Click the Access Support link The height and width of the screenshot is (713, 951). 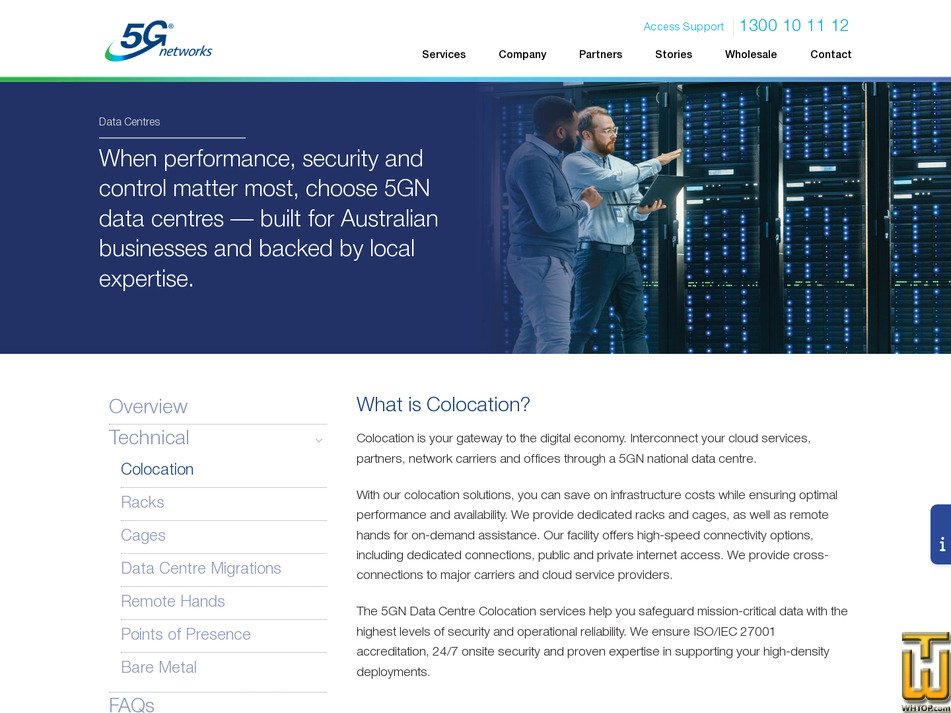(x=683, y=27)
